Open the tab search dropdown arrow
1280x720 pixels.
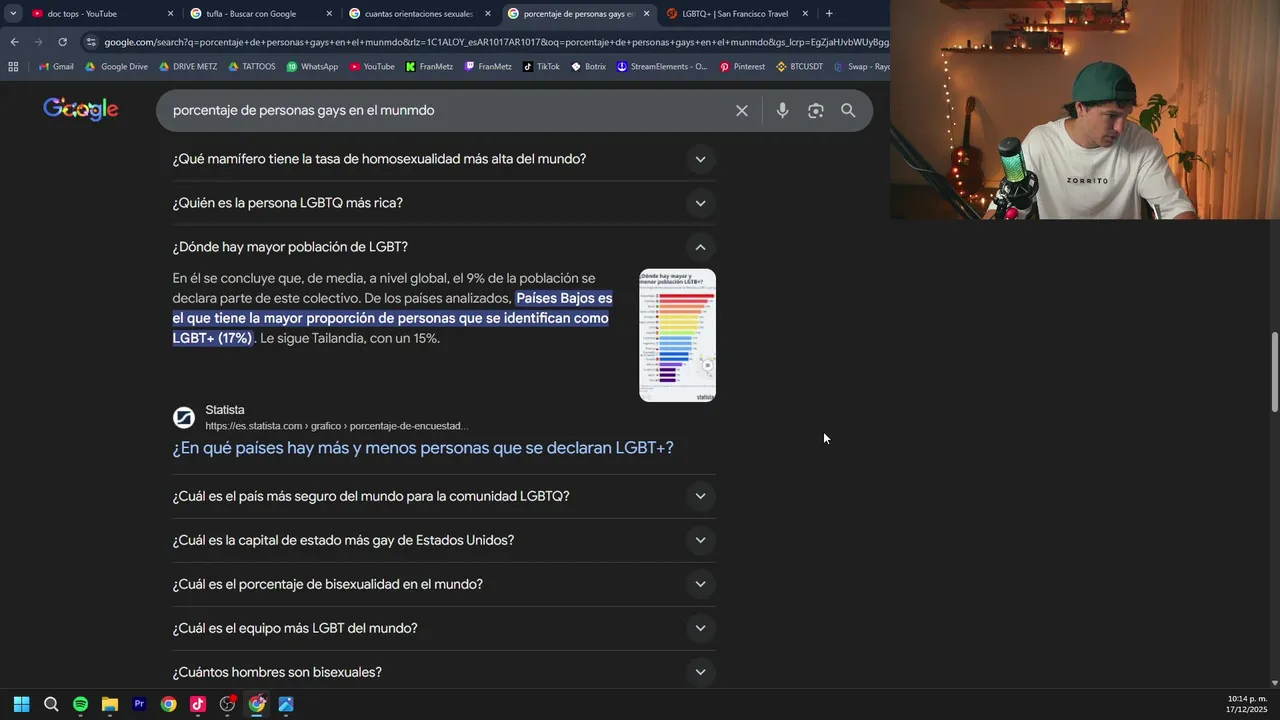(x=13, y=14)
